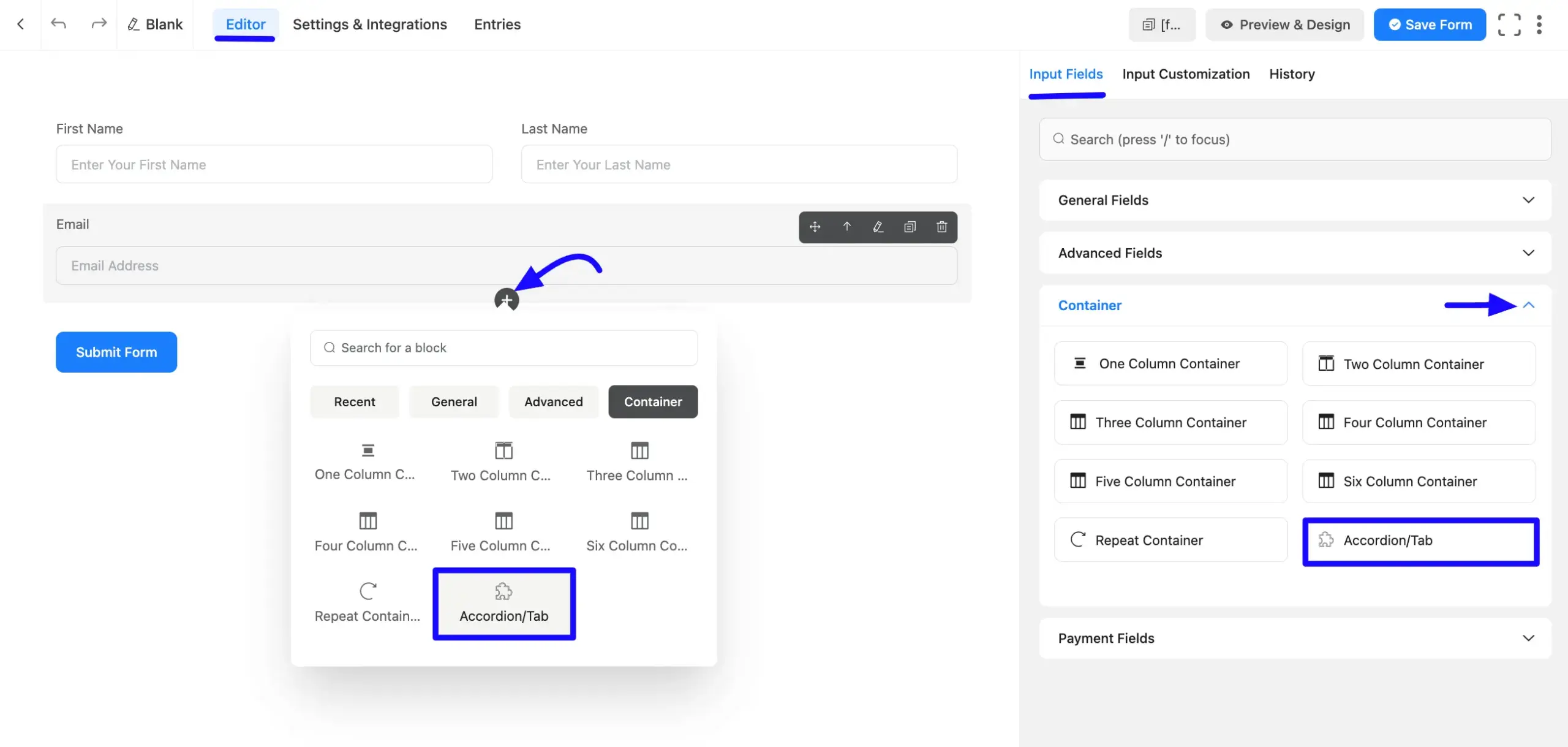1568x747 pixels.
Task: Click the redo arrow icon
Action: click(99, 24)
